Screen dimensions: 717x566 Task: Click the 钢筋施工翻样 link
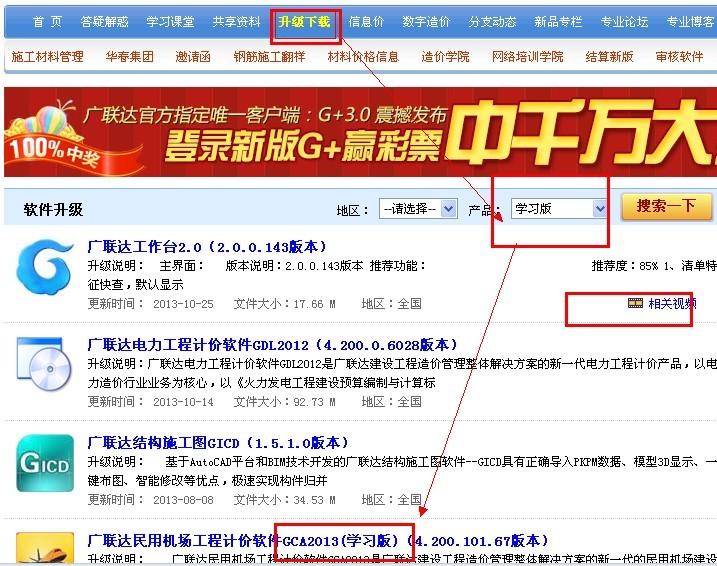(269, 57)
